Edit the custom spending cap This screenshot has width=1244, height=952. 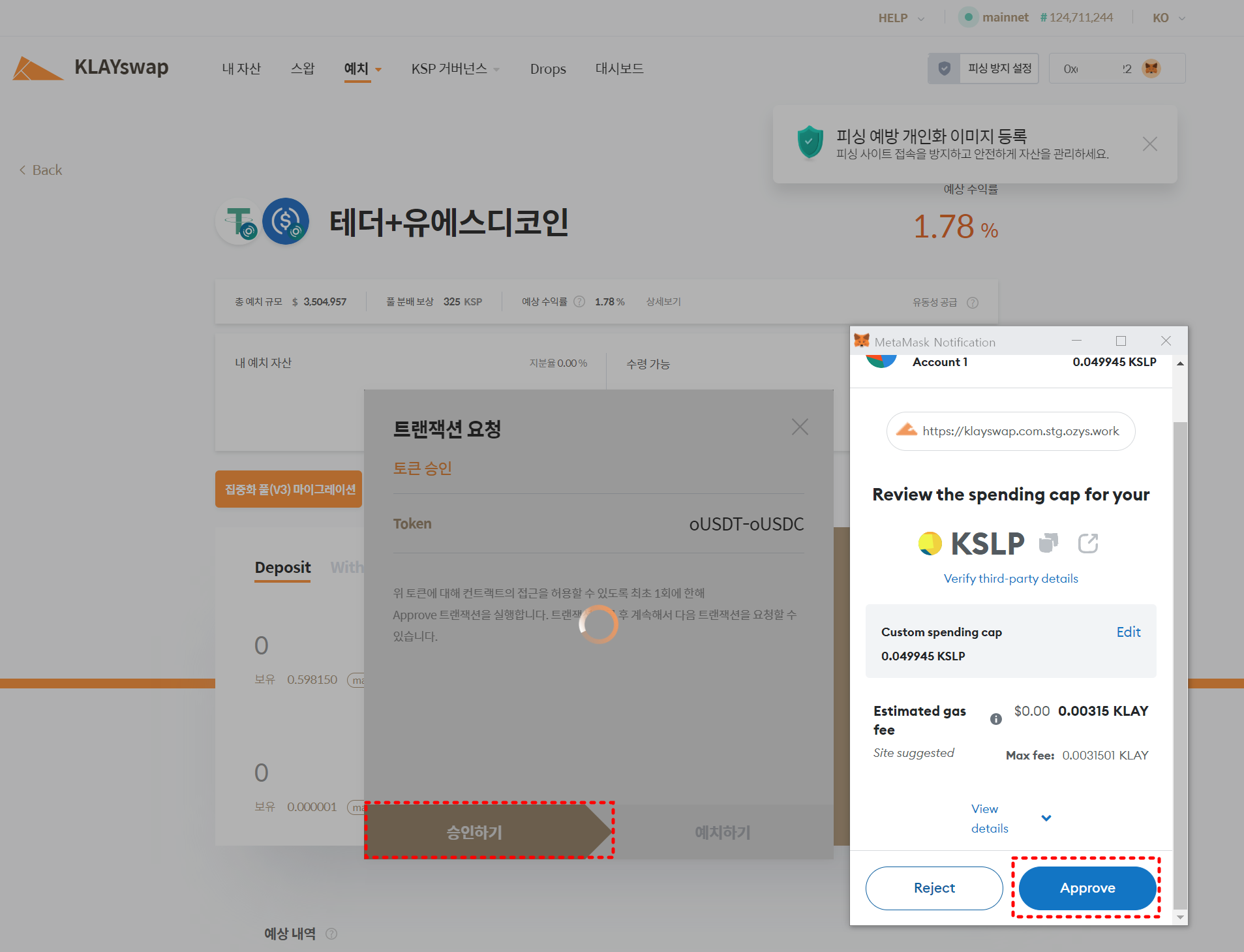click(1128, 632)
